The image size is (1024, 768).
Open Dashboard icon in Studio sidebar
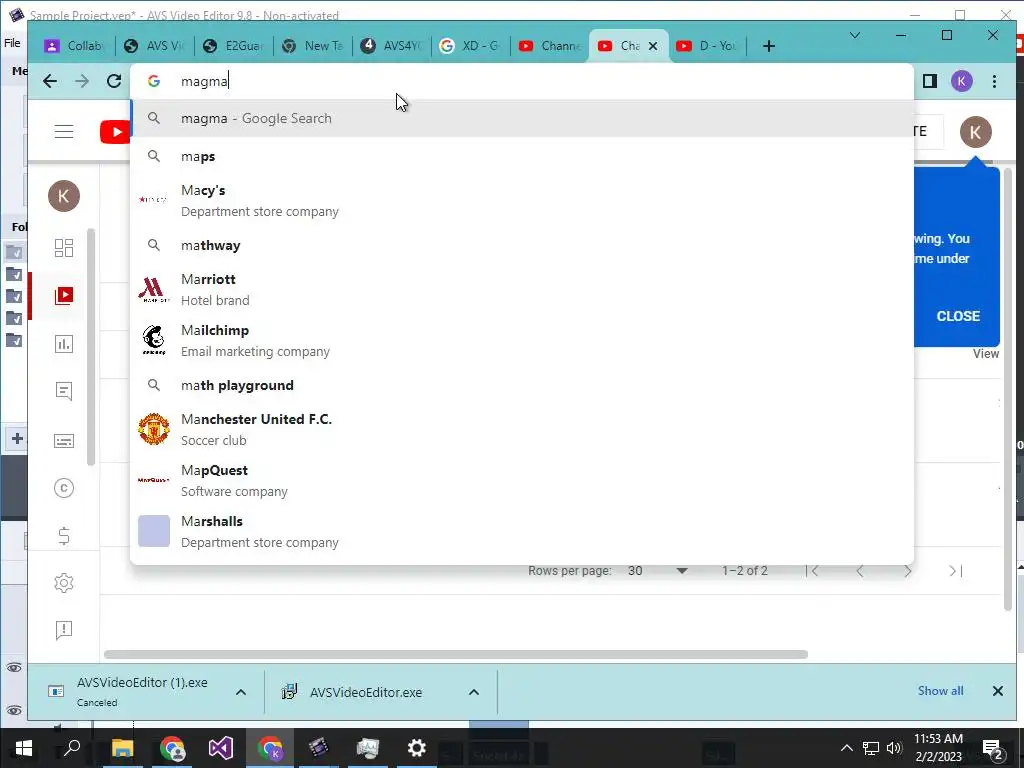click(64, 248)
